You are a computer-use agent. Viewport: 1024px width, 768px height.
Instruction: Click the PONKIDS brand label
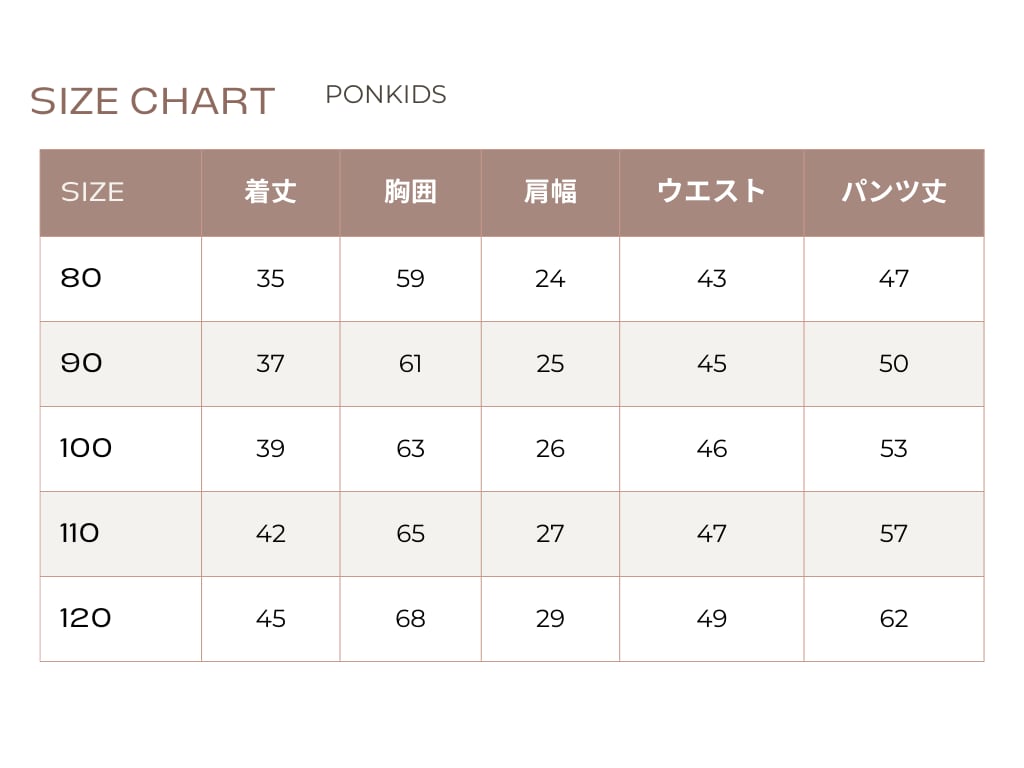pos(385,95)
